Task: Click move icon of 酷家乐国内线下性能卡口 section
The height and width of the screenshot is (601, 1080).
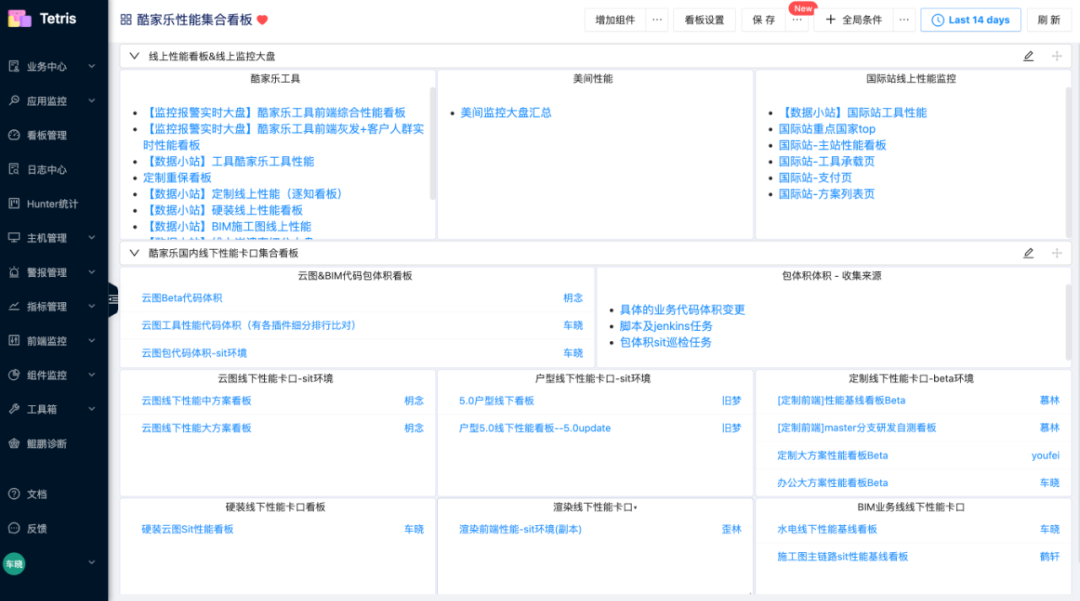Action: coord(1057,253)
